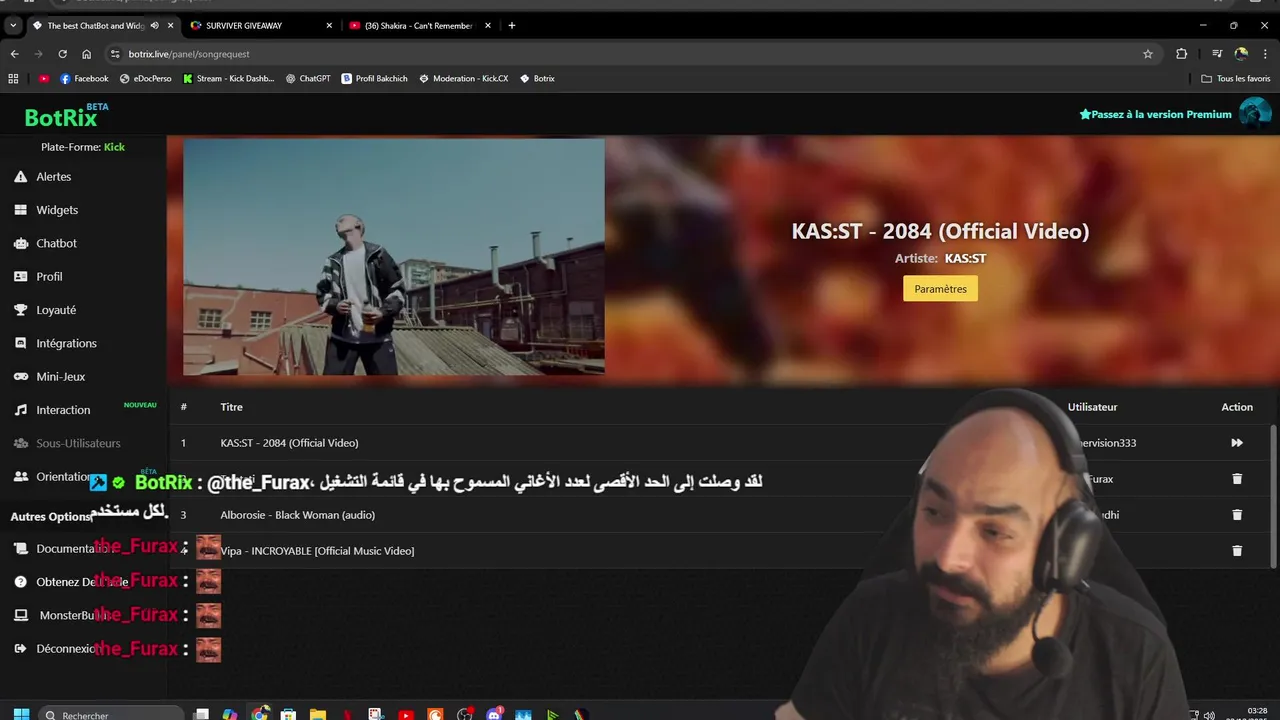Open Mini-Jeux gamepad icon

pyautogui.click(x=20, y=377)
